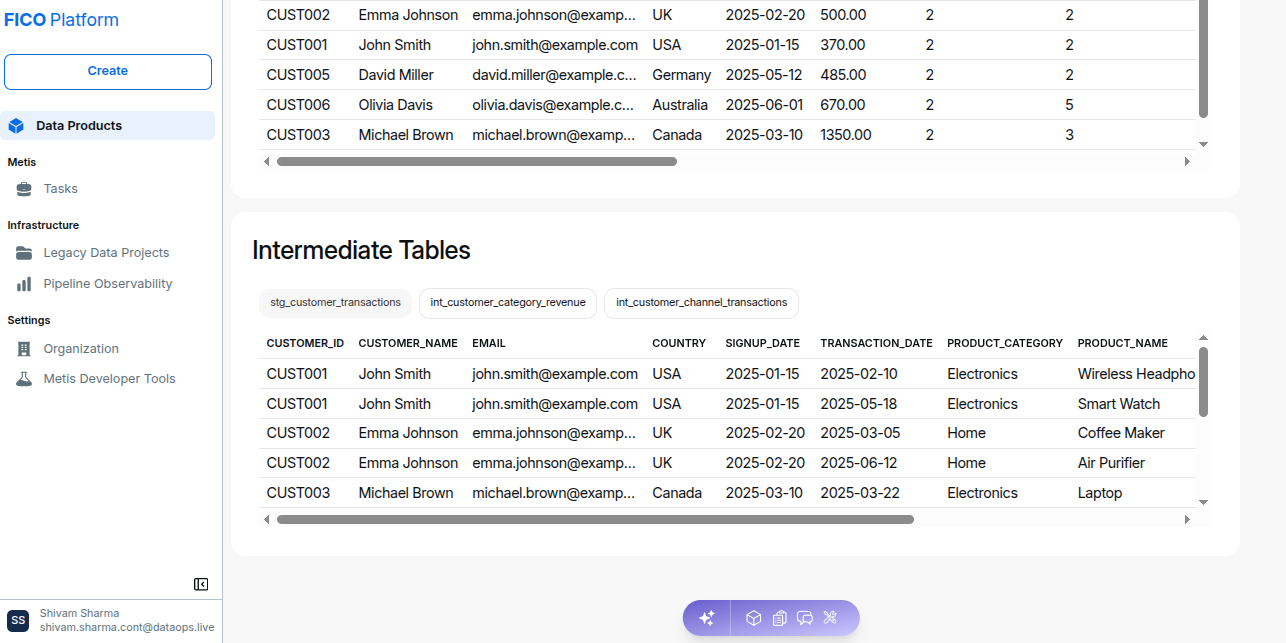Click lower table right scroll arrow
This screenshot has width=1286, height=643.
click(1187, 519)
